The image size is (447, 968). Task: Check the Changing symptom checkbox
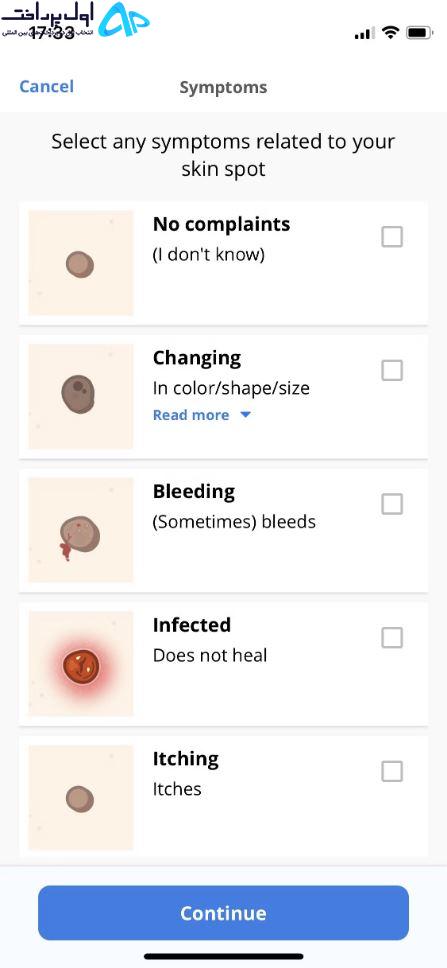click(x=392, y=370)
